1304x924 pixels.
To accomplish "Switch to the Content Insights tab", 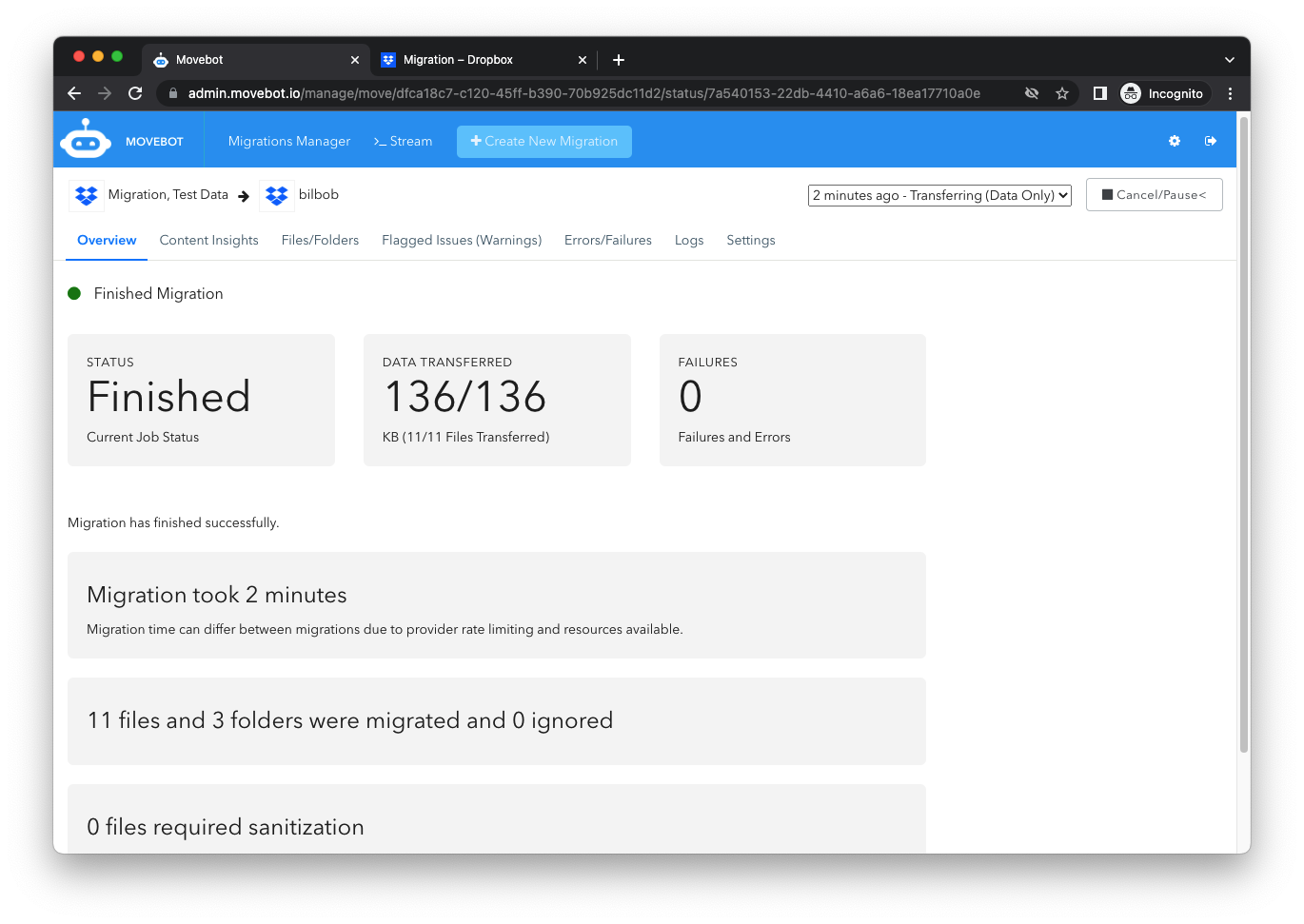I will point(208,240).
